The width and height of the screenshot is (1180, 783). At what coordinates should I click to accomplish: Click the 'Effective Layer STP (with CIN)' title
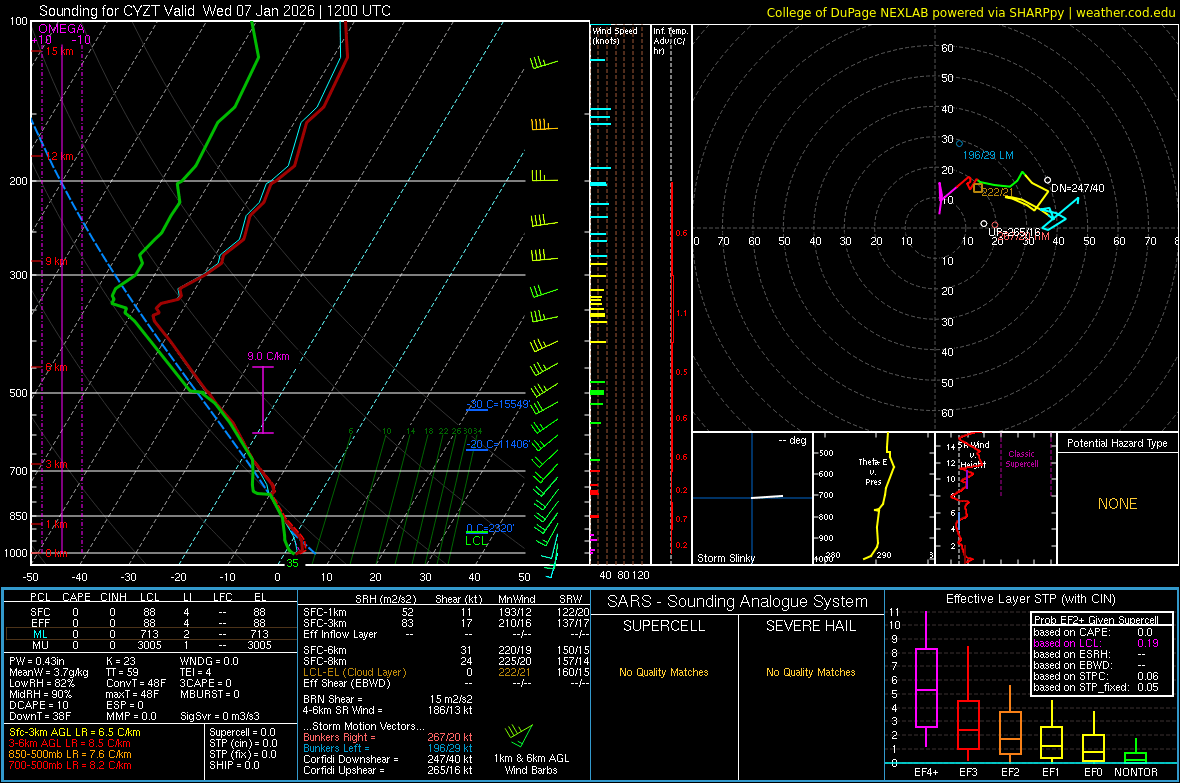[1030, 599]
